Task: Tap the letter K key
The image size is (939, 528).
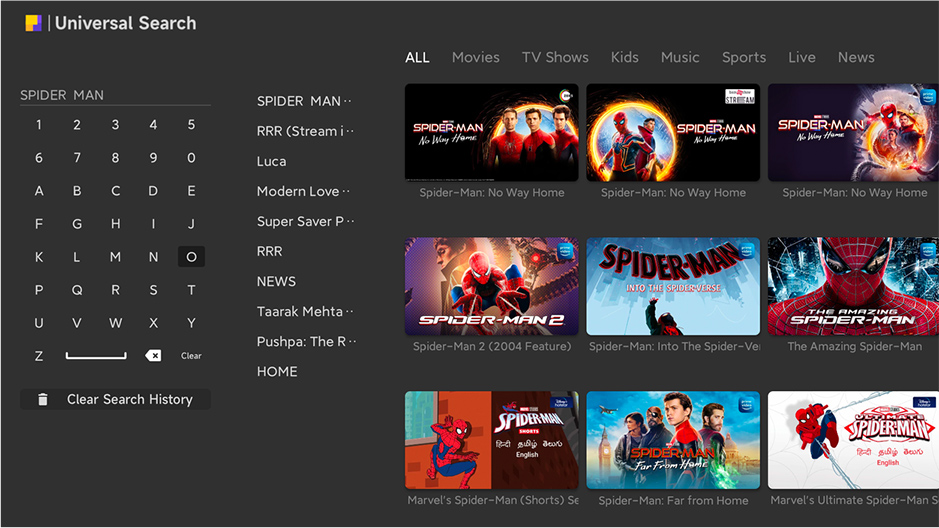Action: (x=39, y=257)
